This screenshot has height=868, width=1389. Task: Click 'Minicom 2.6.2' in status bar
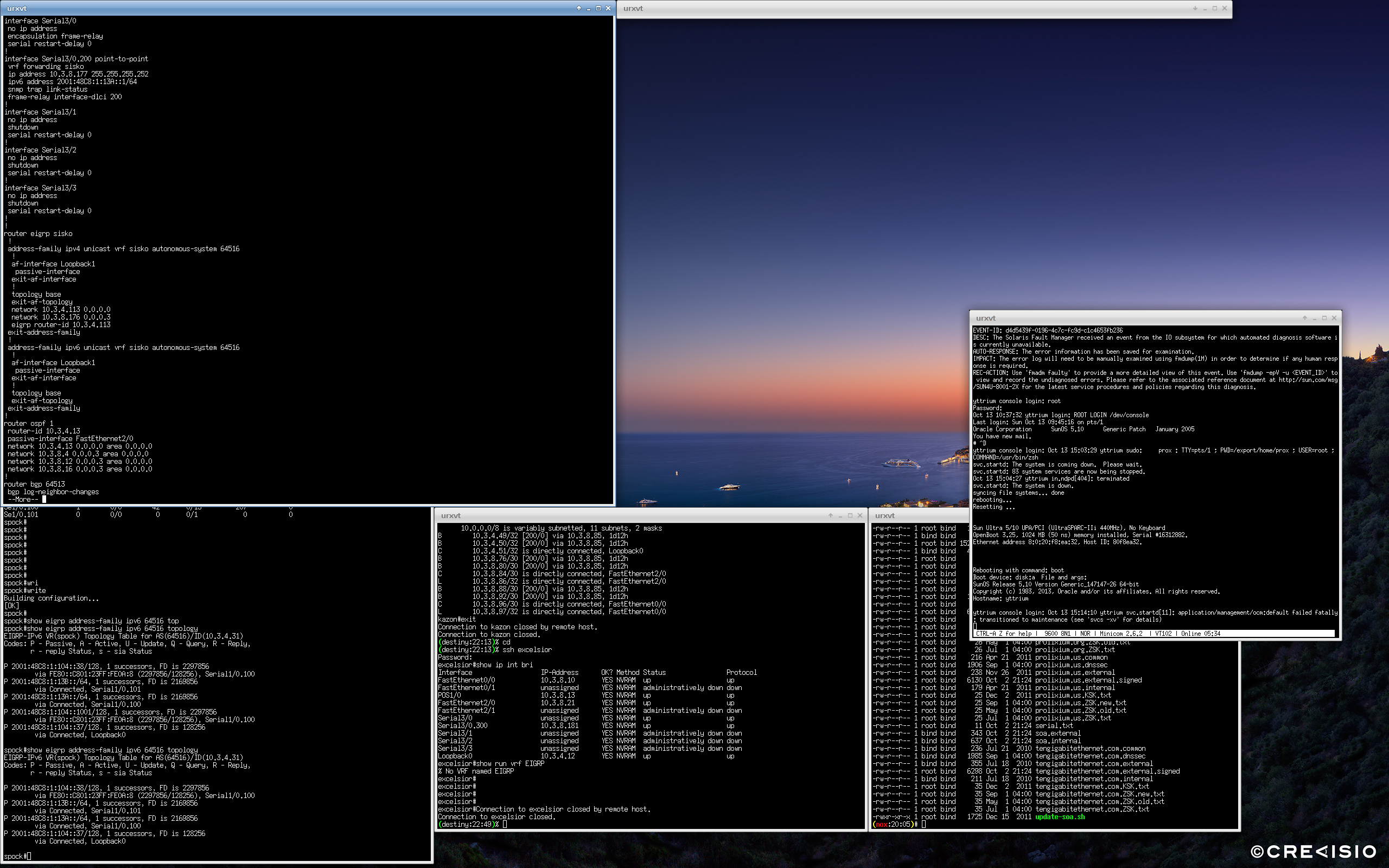[1121, 634]
